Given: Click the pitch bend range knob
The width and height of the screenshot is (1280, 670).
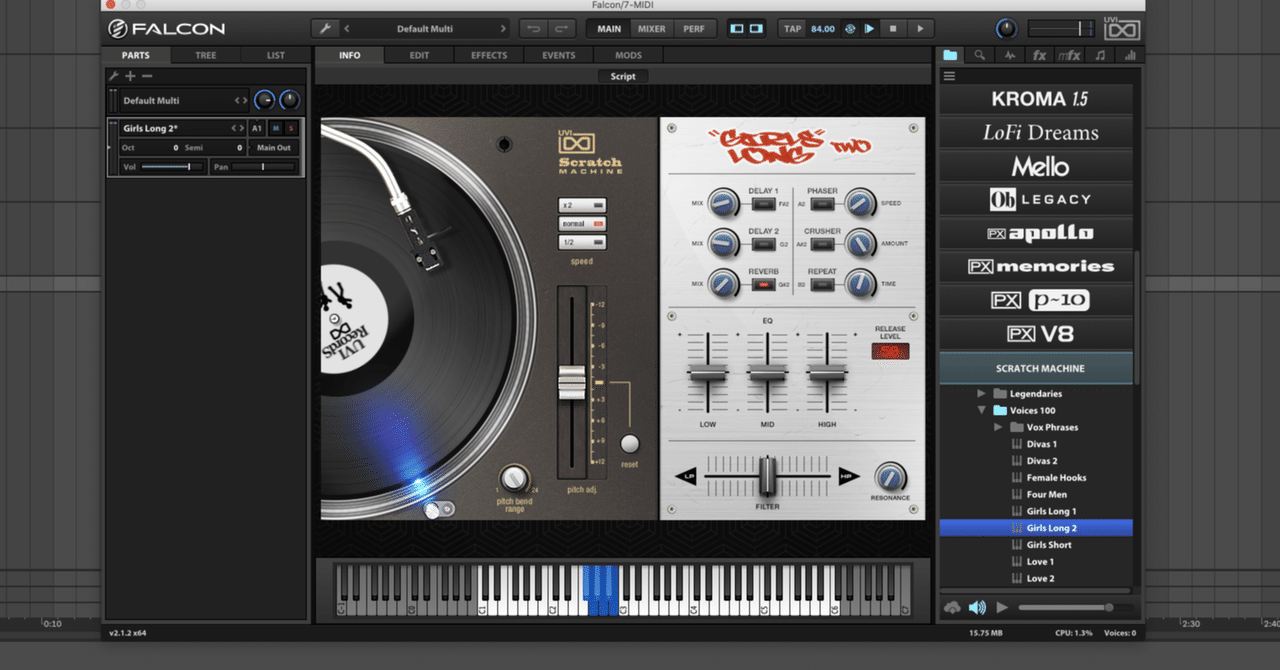Looking at the screenshot, I should [513, 477].
